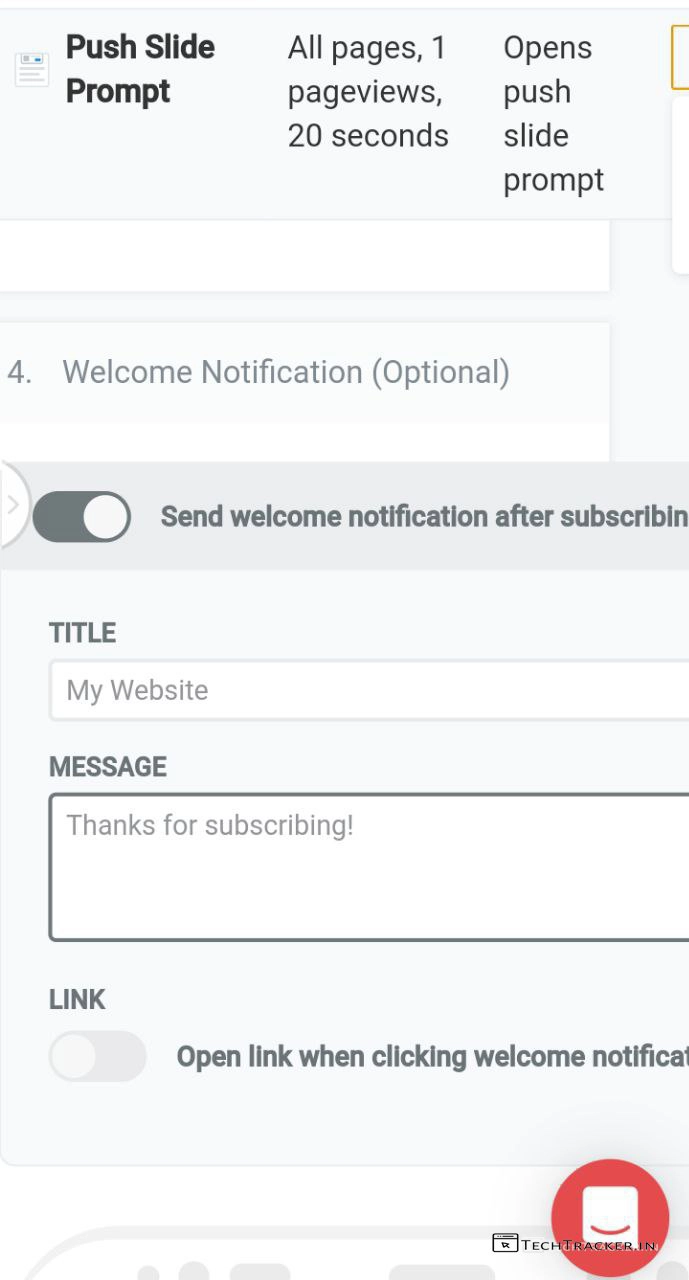Click the Title field with My Website placeholder
The image size is (689, 1280).
[368, 690]
